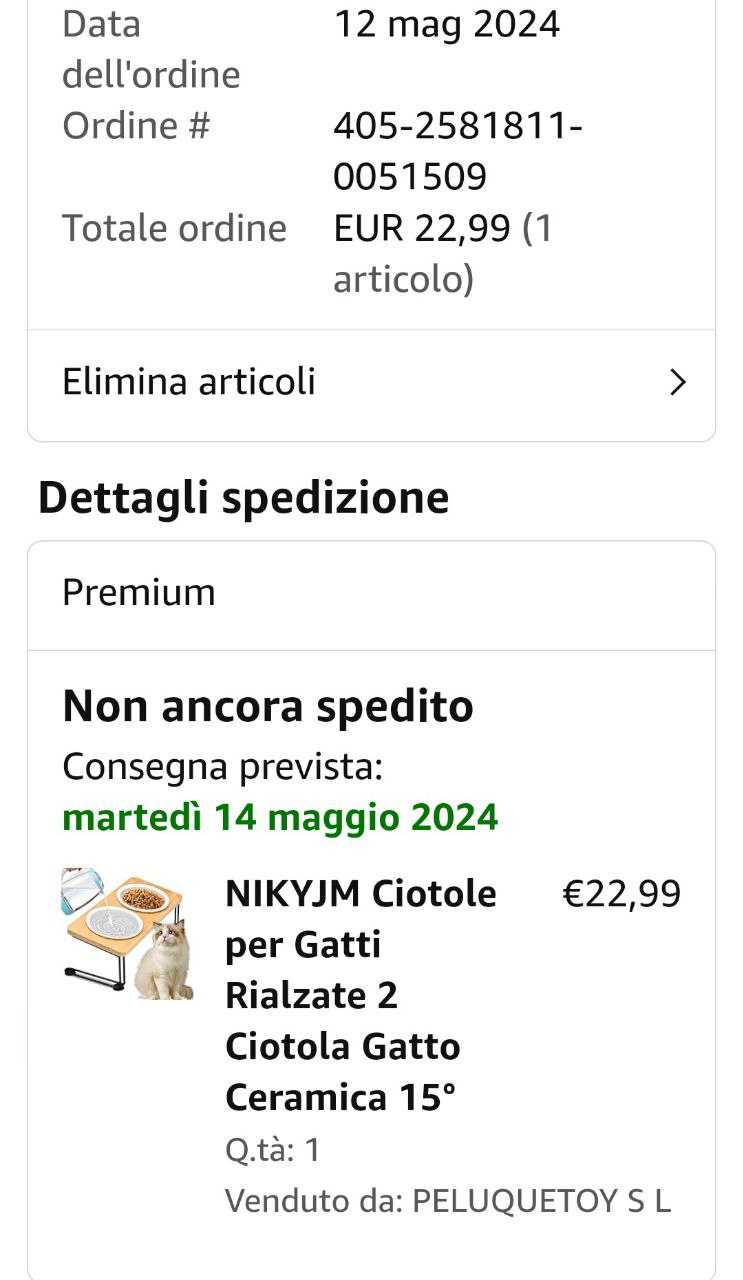The height and width of the screenshot is (1280, 743).
Task: Tap the item price €22,99
Action: (x=622, y=893)
